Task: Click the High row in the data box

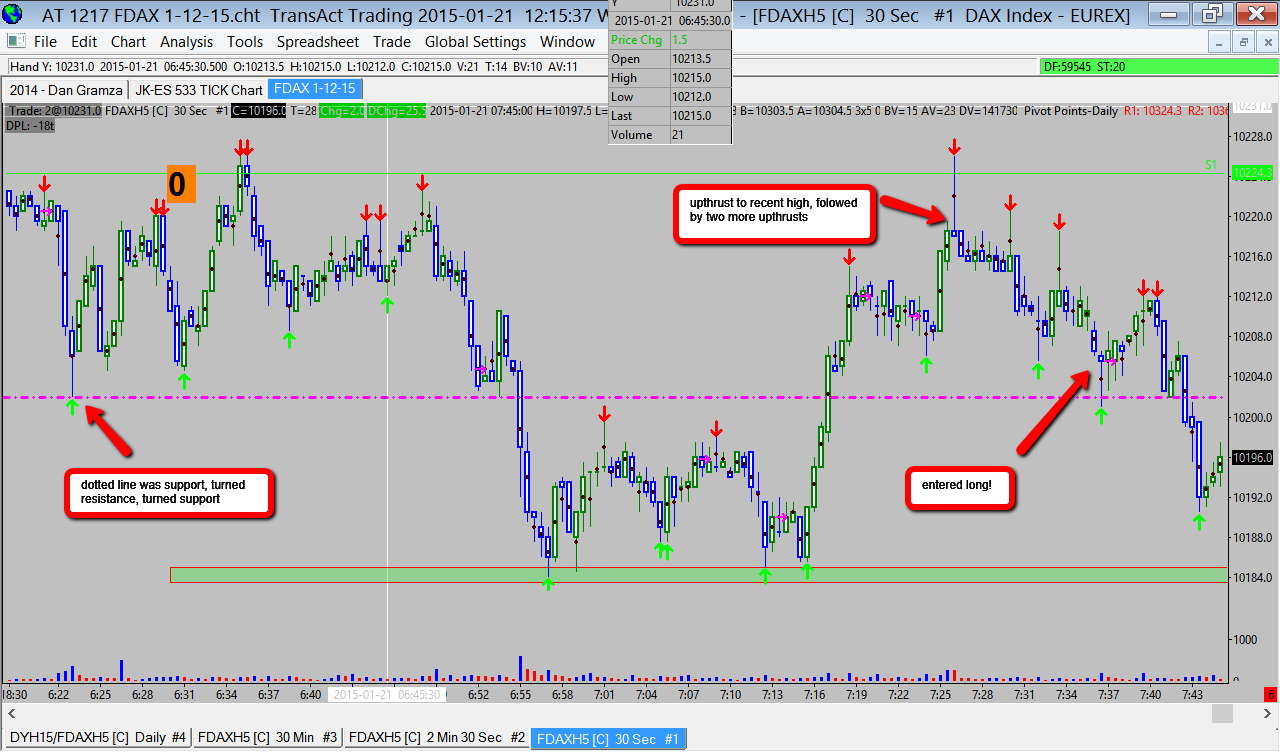Action: (x=670, y=78)
